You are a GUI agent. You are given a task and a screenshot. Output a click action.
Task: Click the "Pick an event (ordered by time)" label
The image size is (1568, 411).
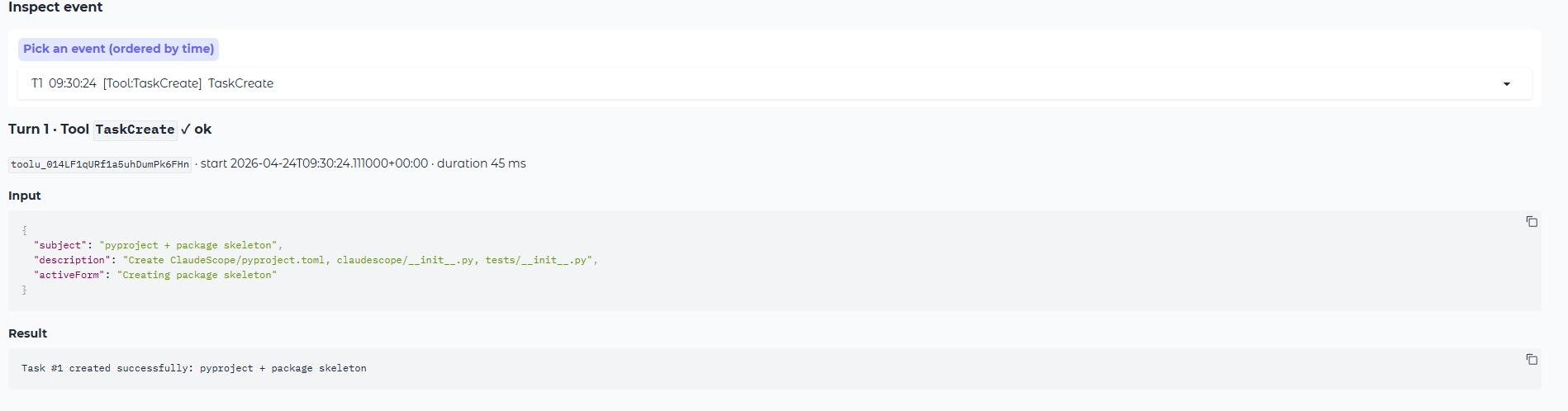118,49
